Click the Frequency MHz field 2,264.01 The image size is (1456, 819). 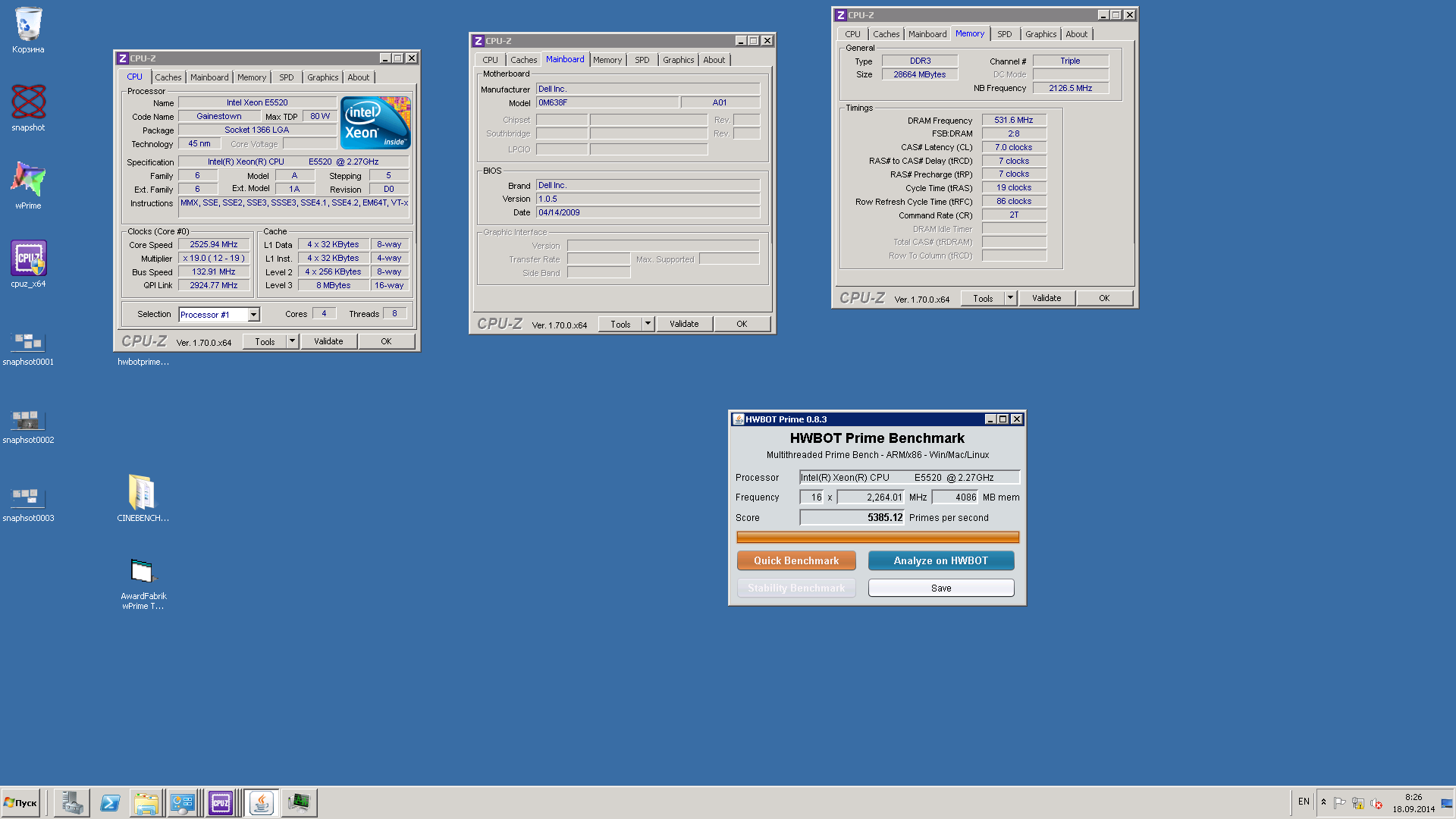coord(871,497)
